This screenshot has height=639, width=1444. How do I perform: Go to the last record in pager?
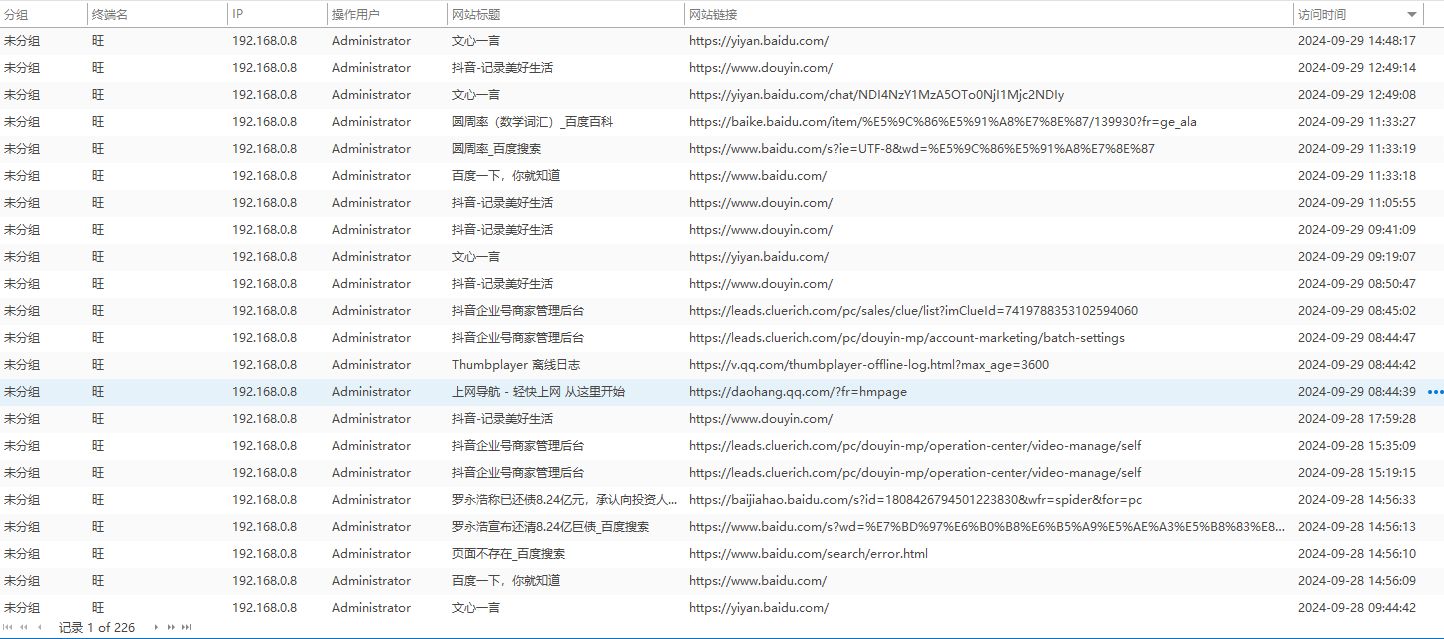186,627
